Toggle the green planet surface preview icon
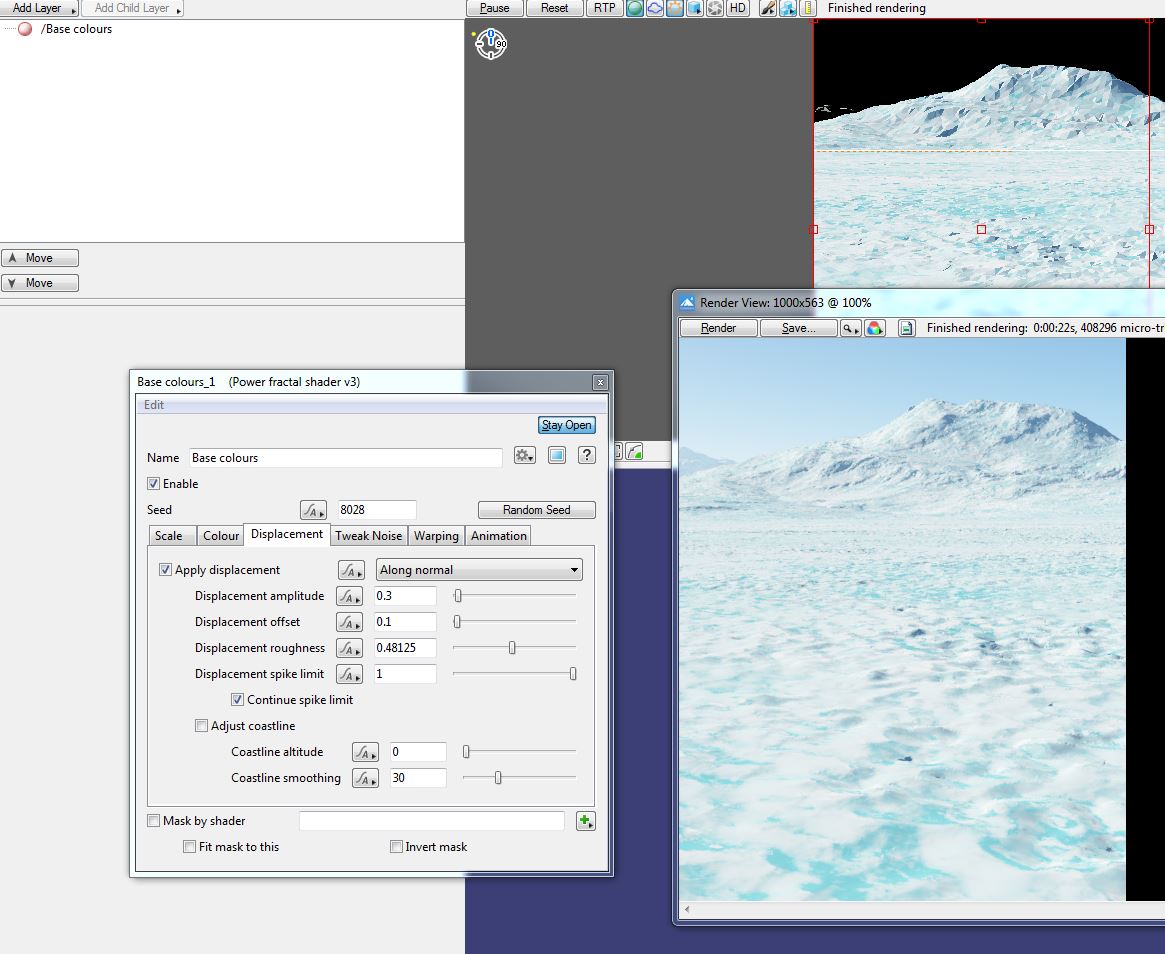This screenshot has height=954, width=1165. 635,8
